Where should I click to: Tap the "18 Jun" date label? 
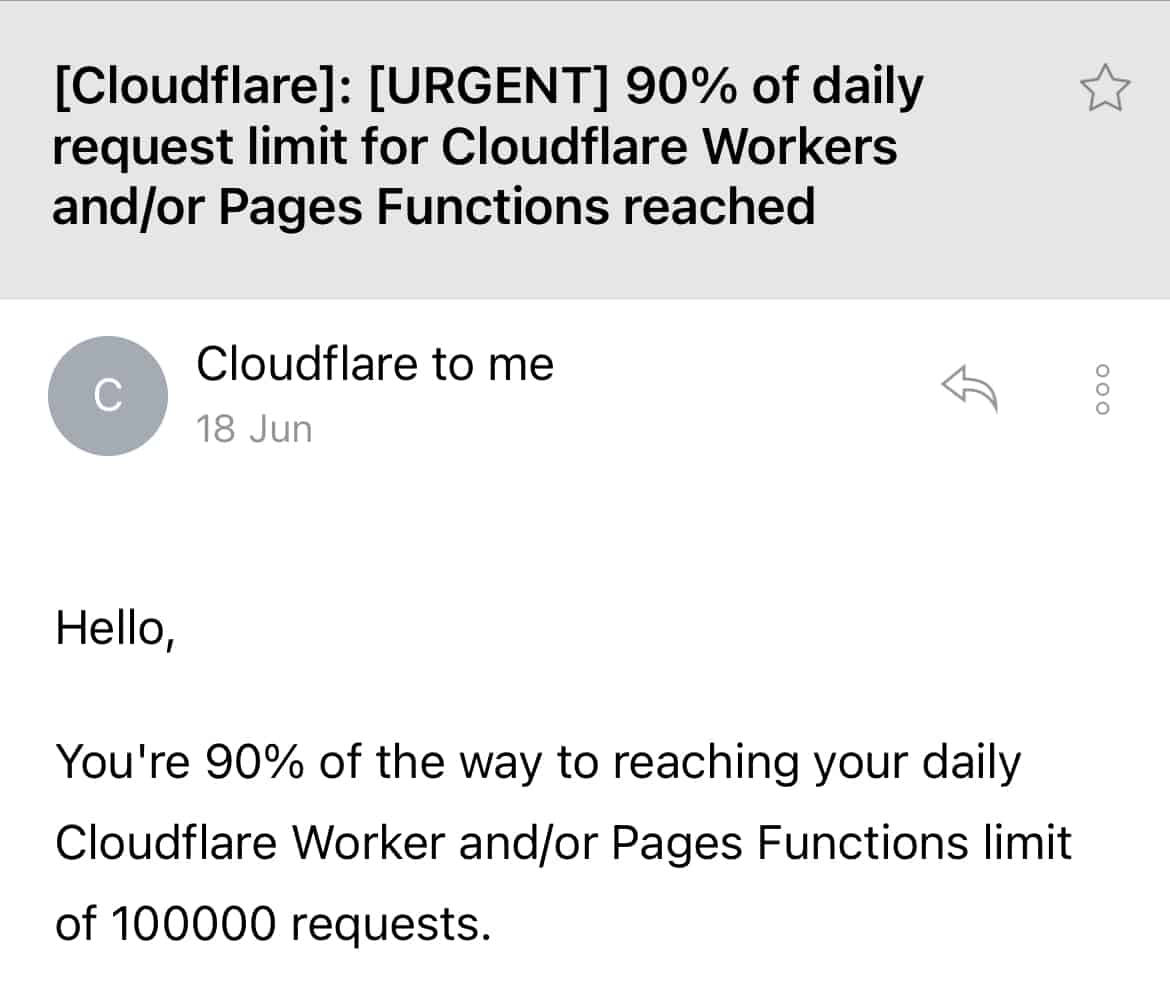(x=254, y=429)
